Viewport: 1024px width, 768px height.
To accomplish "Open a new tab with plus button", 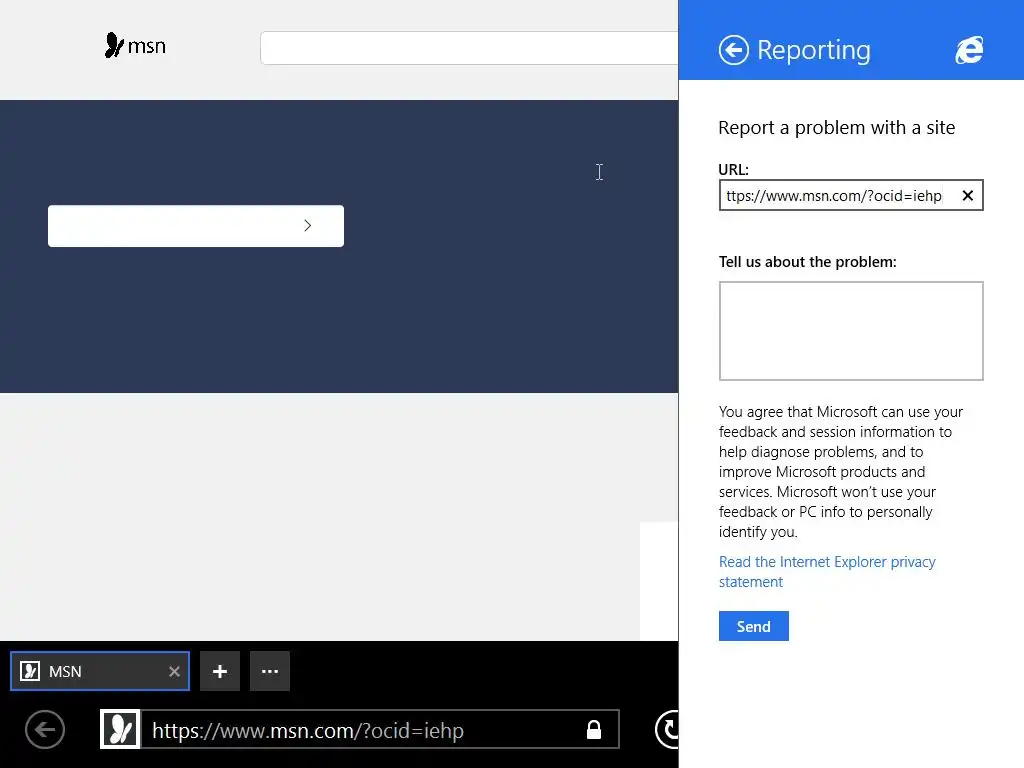I will coord(220,671).
